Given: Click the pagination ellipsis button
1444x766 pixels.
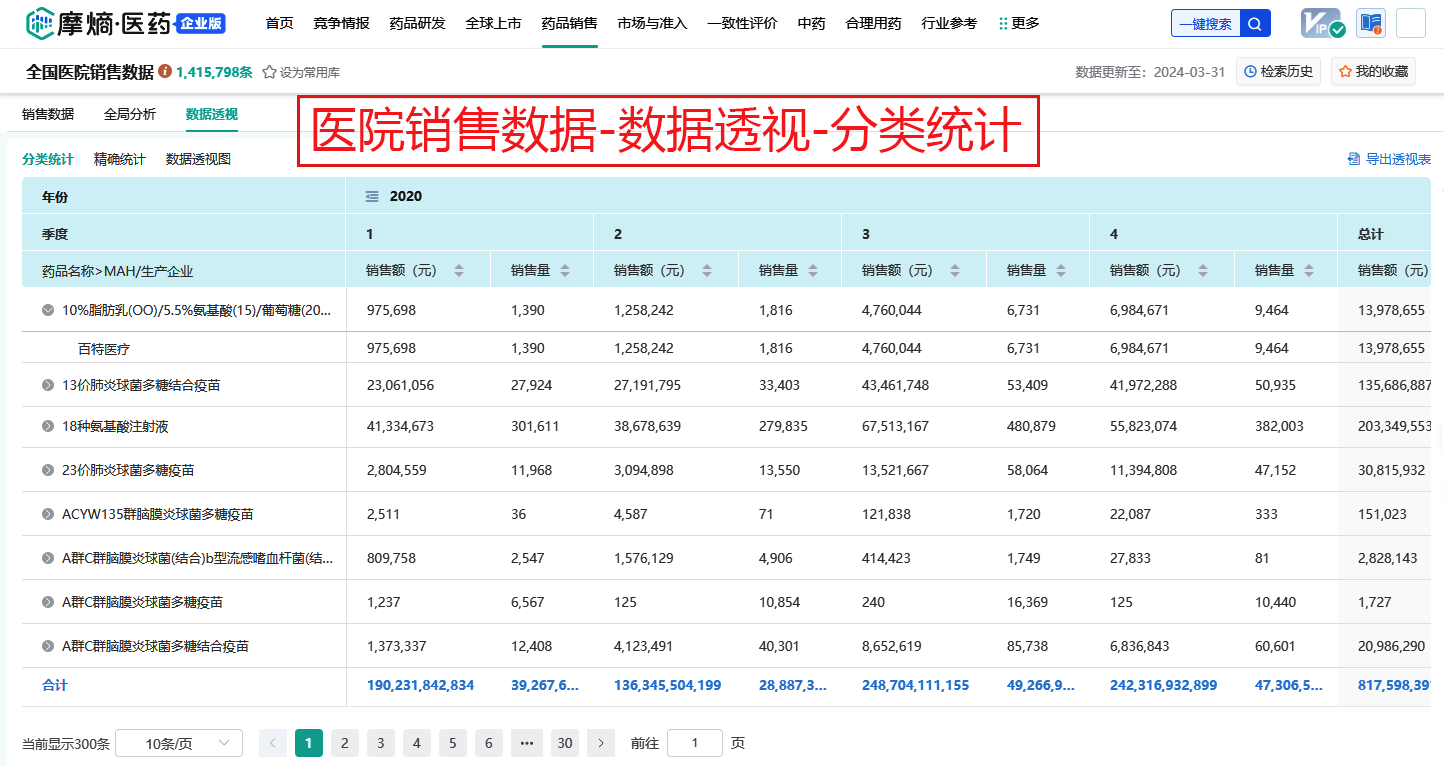Looking at the screenshot, I should [x=527, y=743].
